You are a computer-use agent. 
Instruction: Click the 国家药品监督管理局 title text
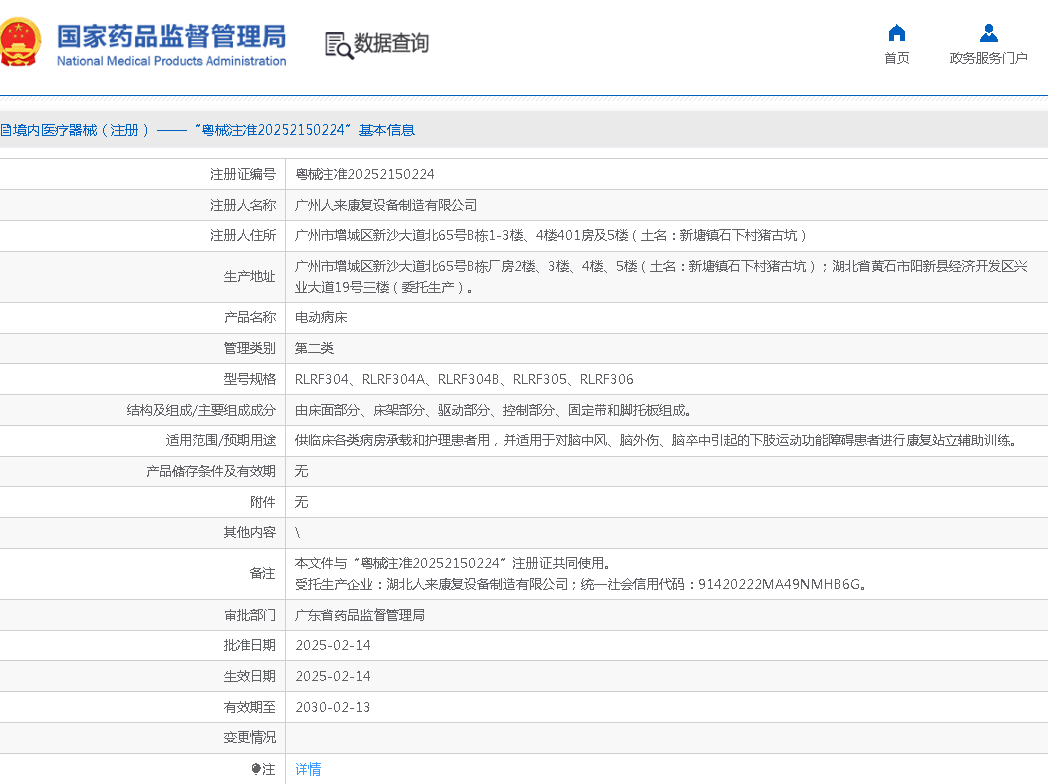click(x=171, y=35)
